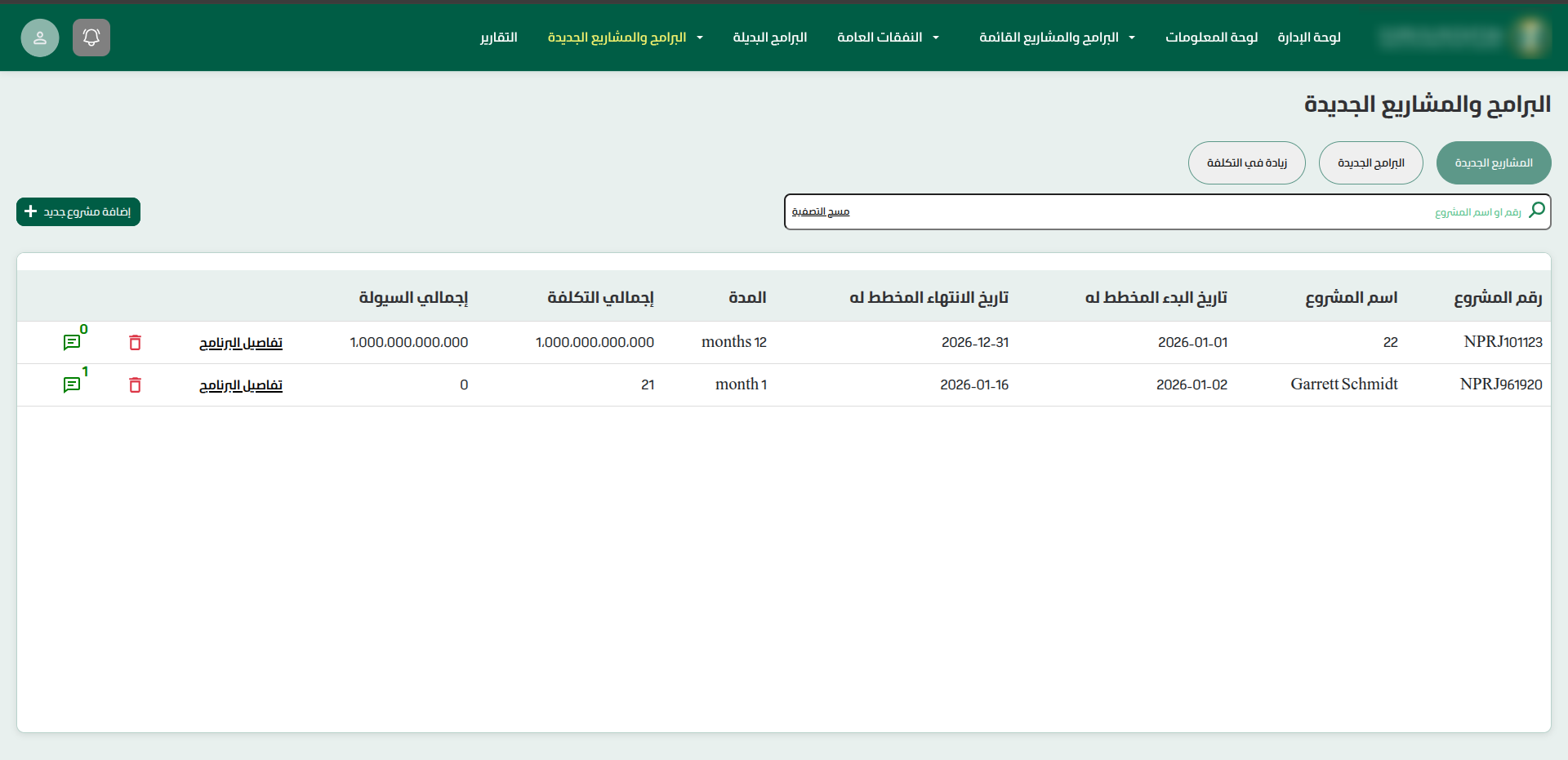Expand النفقات العامة dropdown menu
This screenshot has height=760, width=1568.
[936, 38]
